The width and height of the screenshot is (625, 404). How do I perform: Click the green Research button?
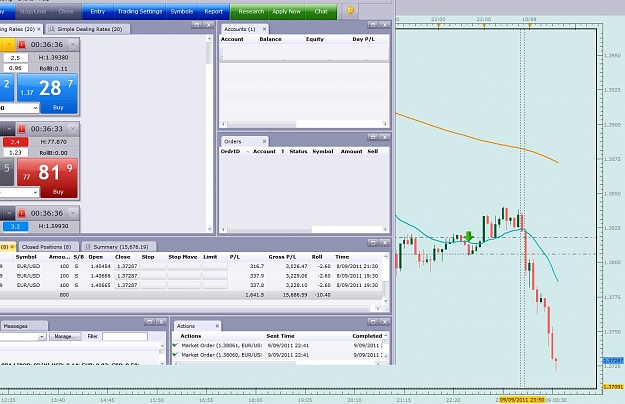click(251, 11)
